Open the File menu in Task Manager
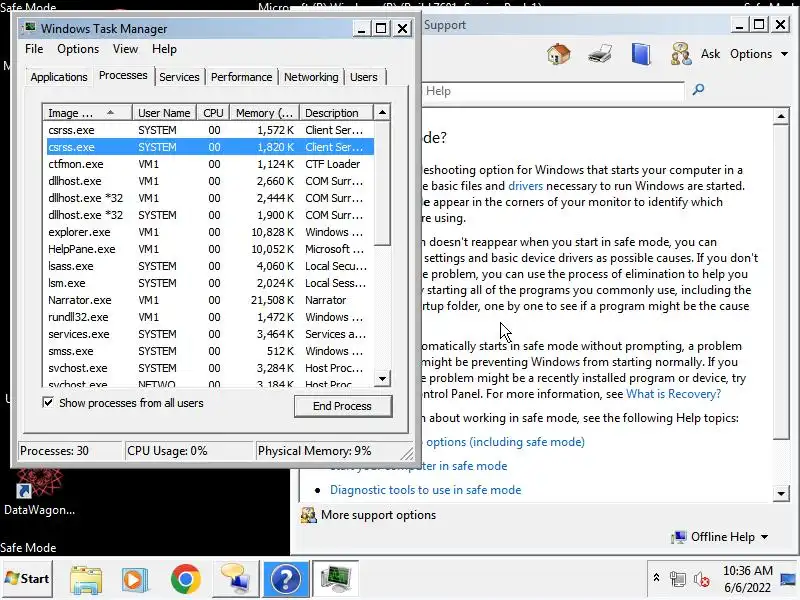Viewport: 800px width, 600px height. (34, 49)
